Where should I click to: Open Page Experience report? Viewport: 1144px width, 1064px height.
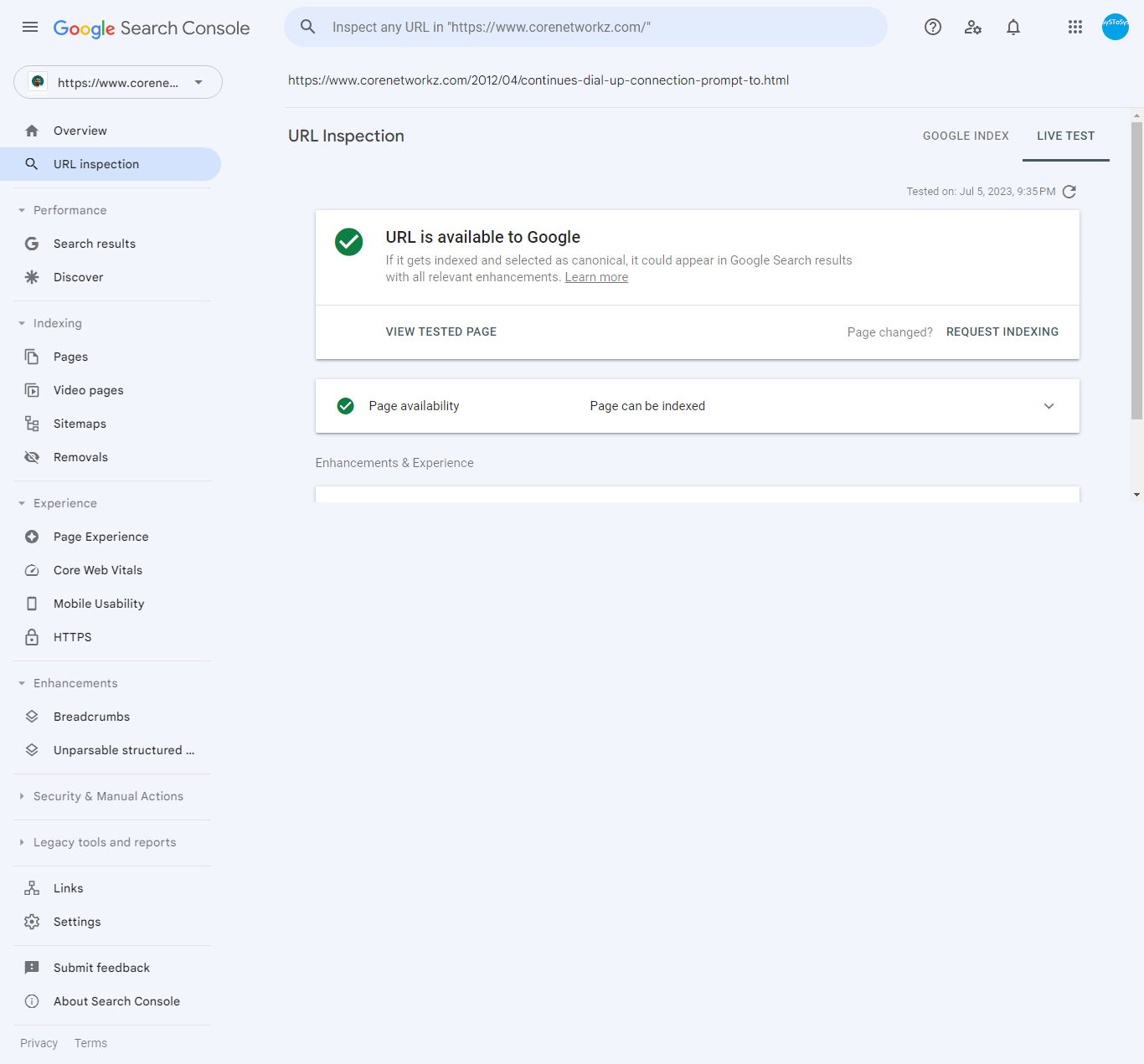pos(111,537)
